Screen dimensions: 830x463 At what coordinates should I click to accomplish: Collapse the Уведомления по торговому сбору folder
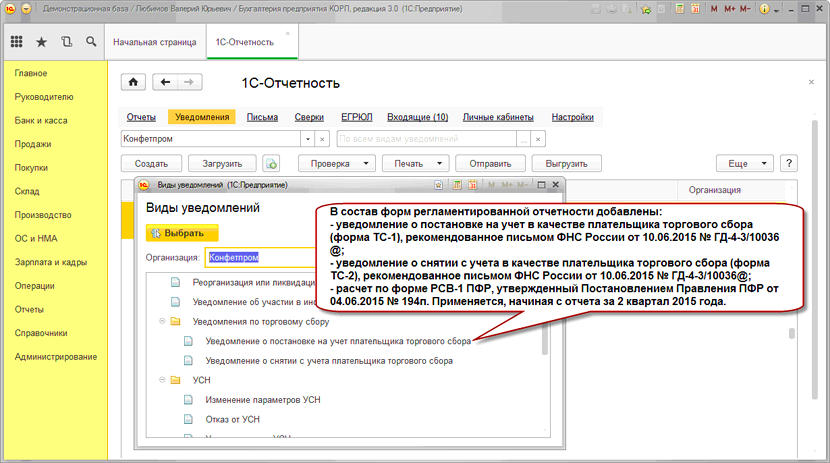point(163,322)
